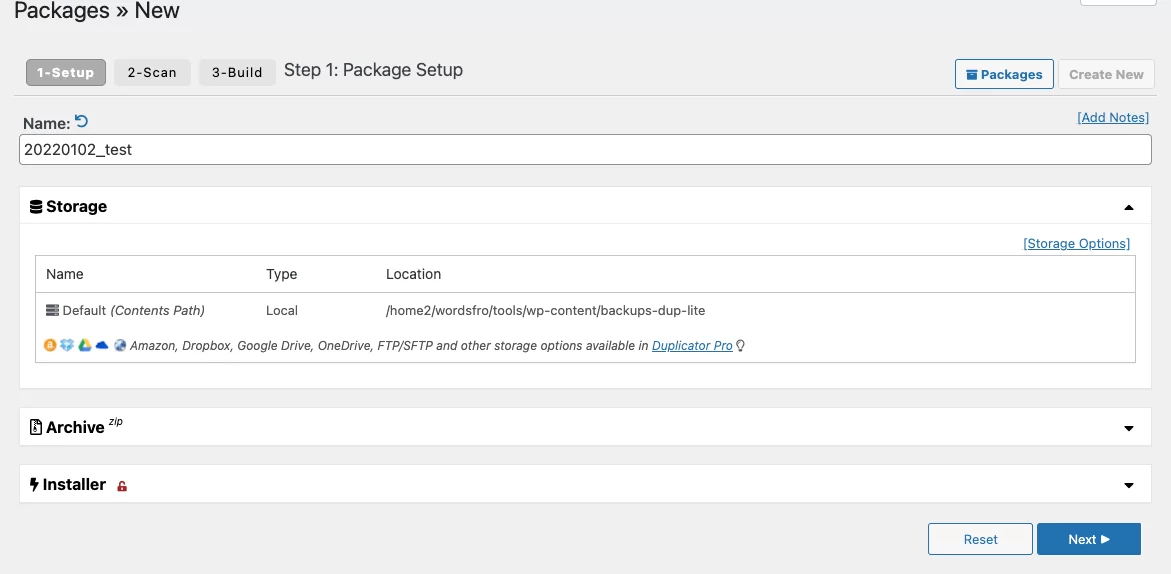Screen dimensions: 1171x574
Task: Collapse the Storage panel arrow
Action: [1129, 208]
